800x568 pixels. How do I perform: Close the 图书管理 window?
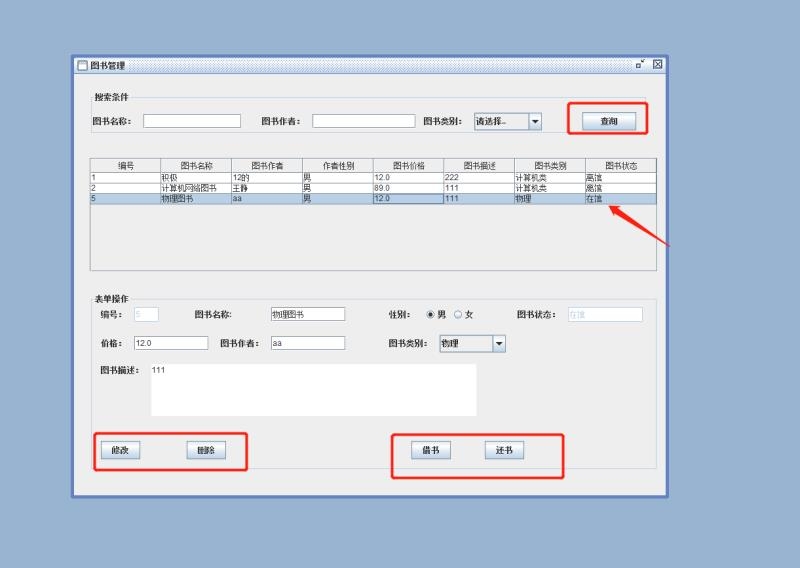(x=658, y=64)
